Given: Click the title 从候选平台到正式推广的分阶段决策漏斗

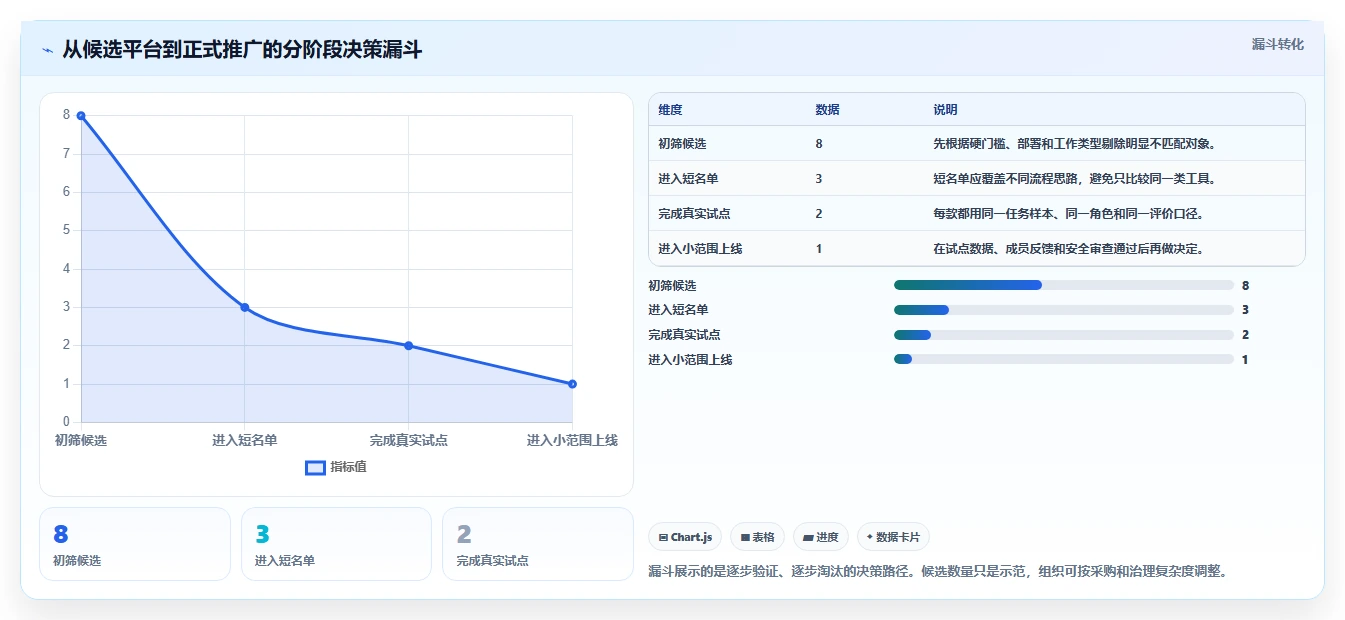Looking at the screenshot, I should tap(242, 49).
